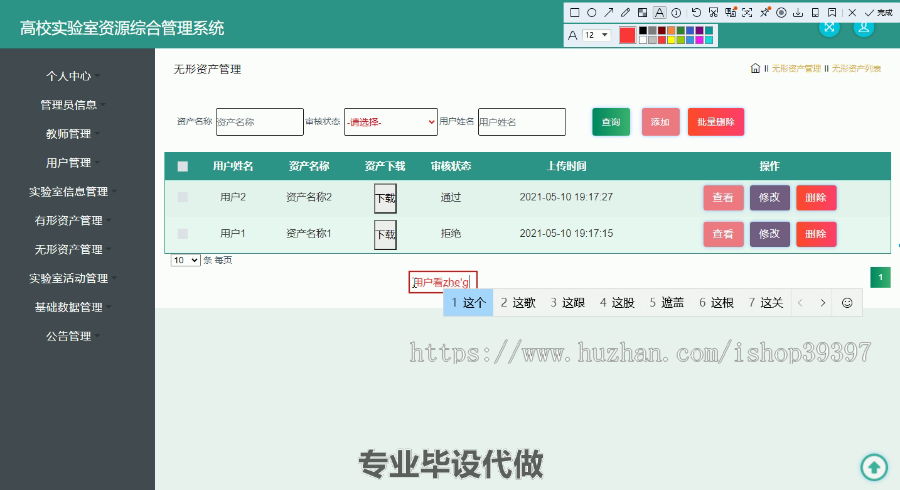900x490 pixels.
Task: Click 完成 to finish the screenshot
Action: pyautogui.click(x=878, y=13)
